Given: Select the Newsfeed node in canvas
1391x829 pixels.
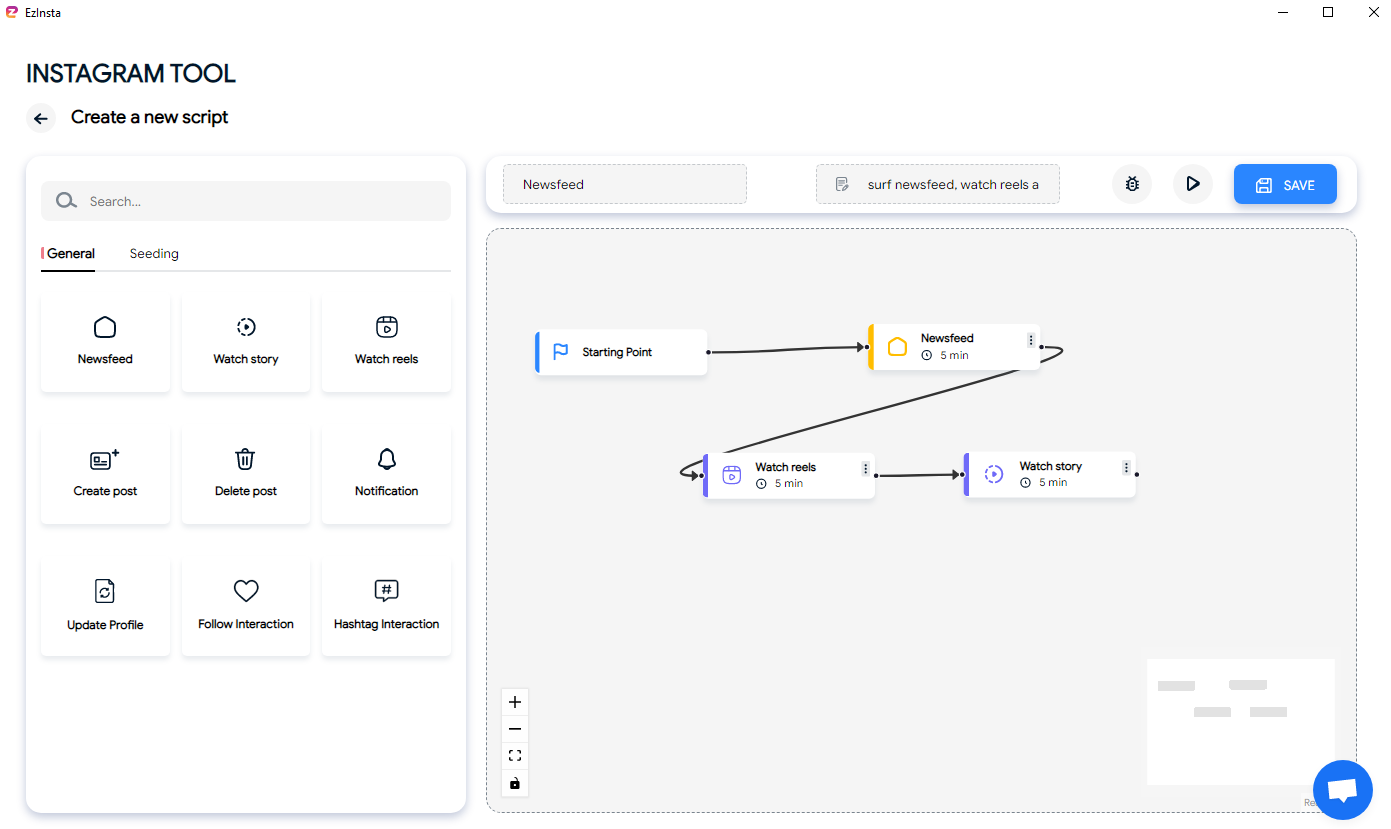Looking at the screenshot, I should tap(954, 347).
